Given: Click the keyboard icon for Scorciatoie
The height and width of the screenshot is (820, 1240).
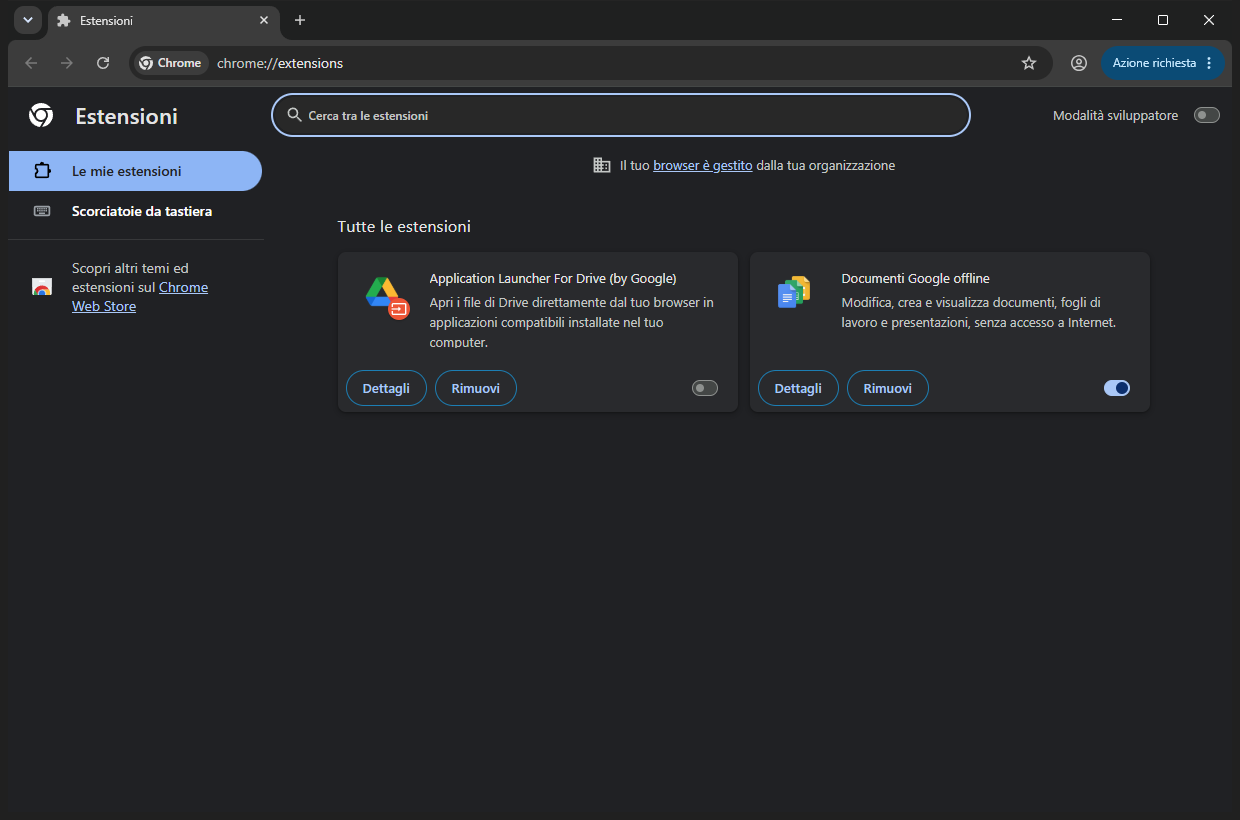Looking at the screenshot, I should coord(42,211).
